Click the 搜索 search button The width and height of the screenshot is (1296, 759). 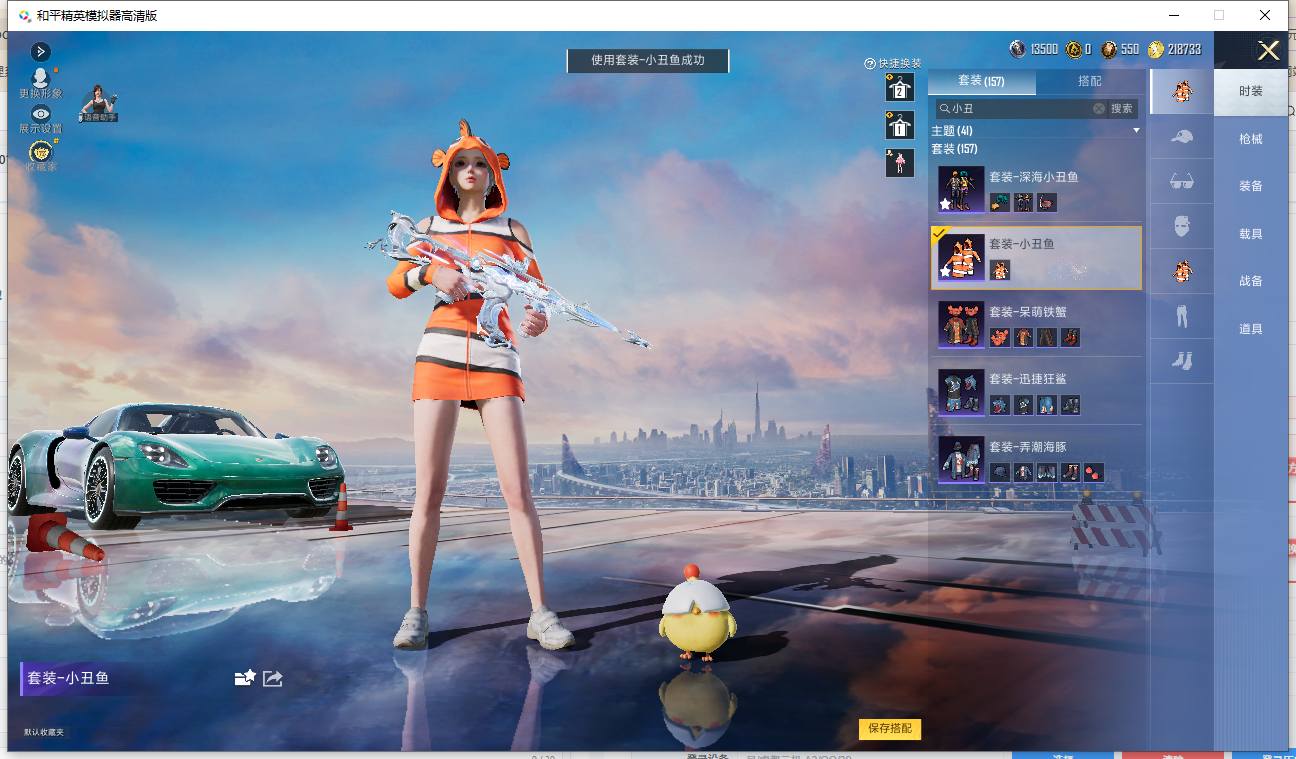pyautogui.click(x=1122, y=108)
